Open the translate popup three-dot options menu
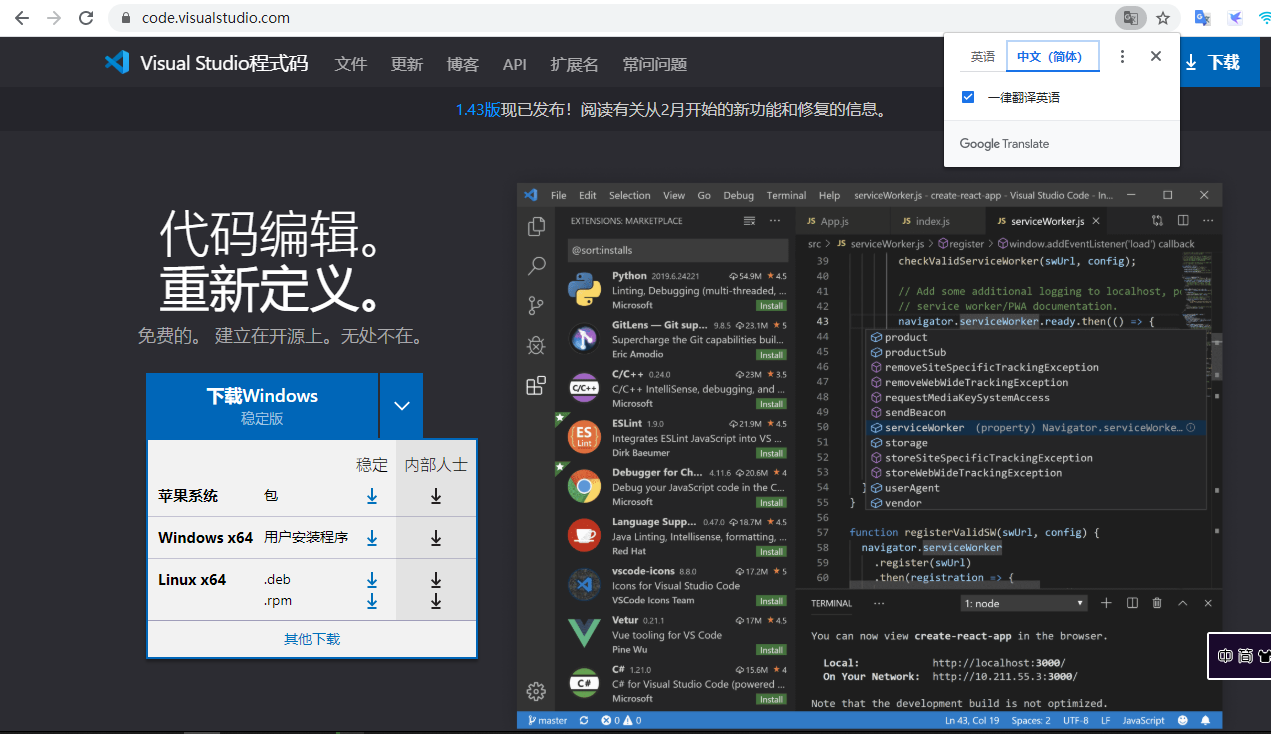Screen dimensions: 1271x734 pyautogui.click(x=1122, y=57)
